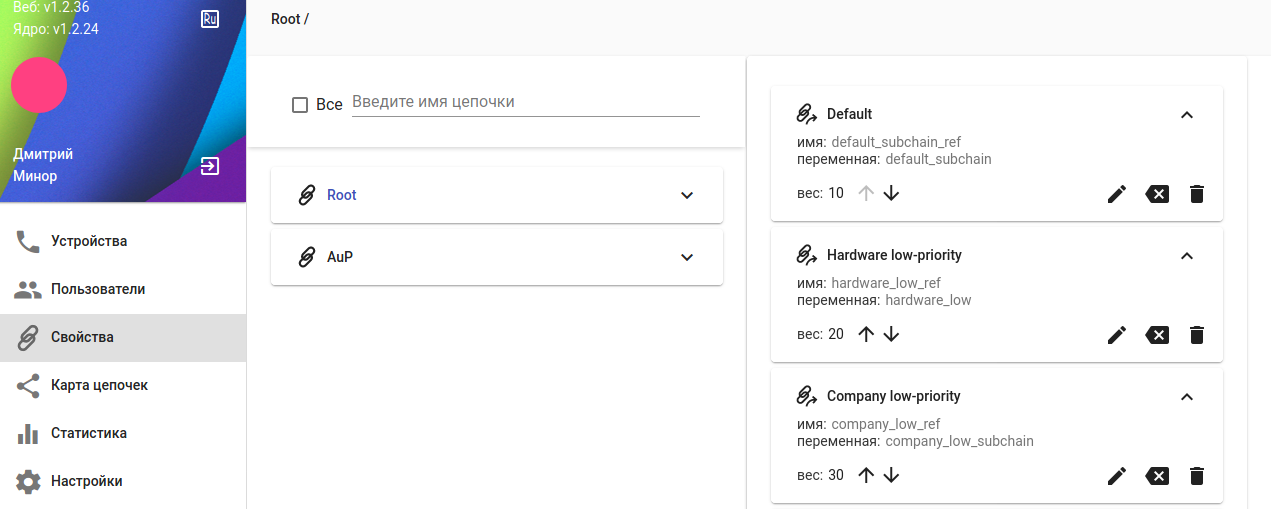Click the language switch icon
This screenshot has height=509, width=1271.
click(x=210, y=19)
